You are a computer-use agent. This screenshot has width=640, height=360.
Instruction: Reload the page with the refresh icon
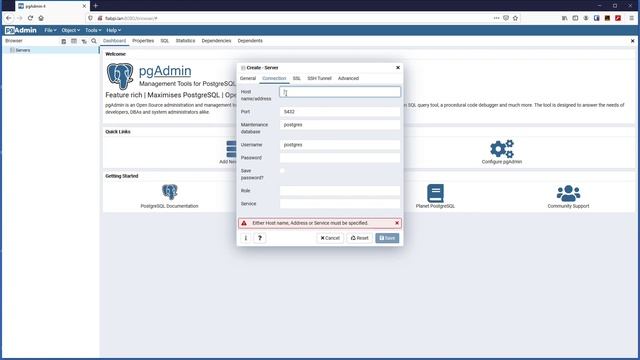click(30, 18)
